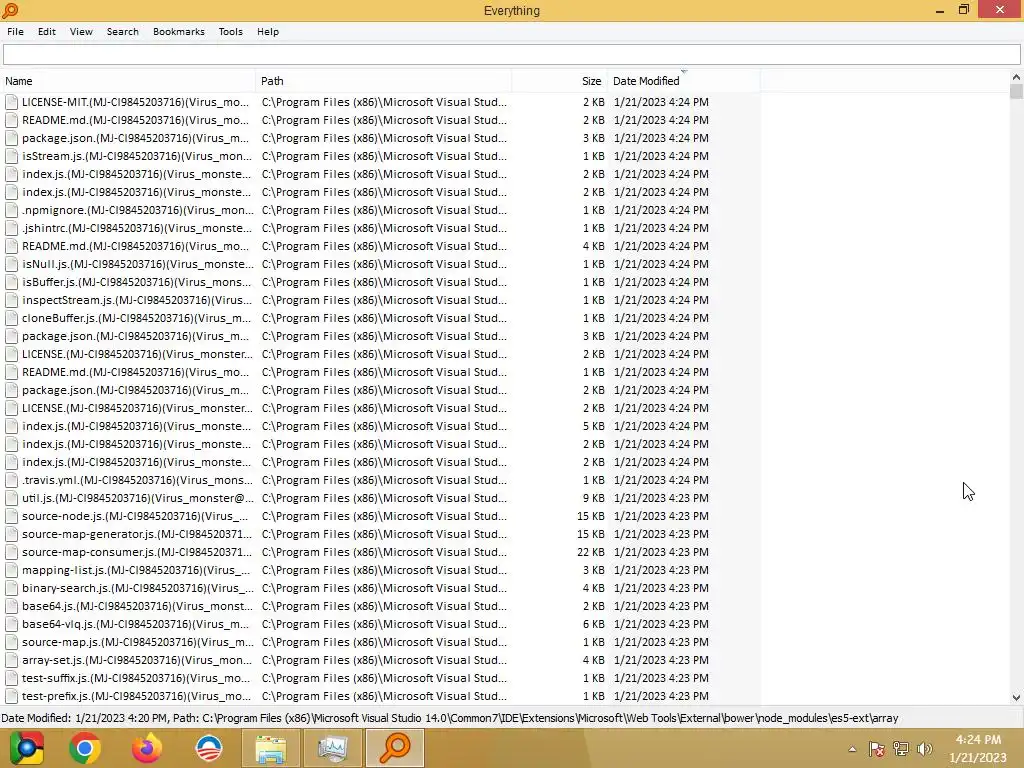Click the file icon beside LICENSE-MIT
The width and height of the screenshot is (1024, 768).
tap(11, 102)
